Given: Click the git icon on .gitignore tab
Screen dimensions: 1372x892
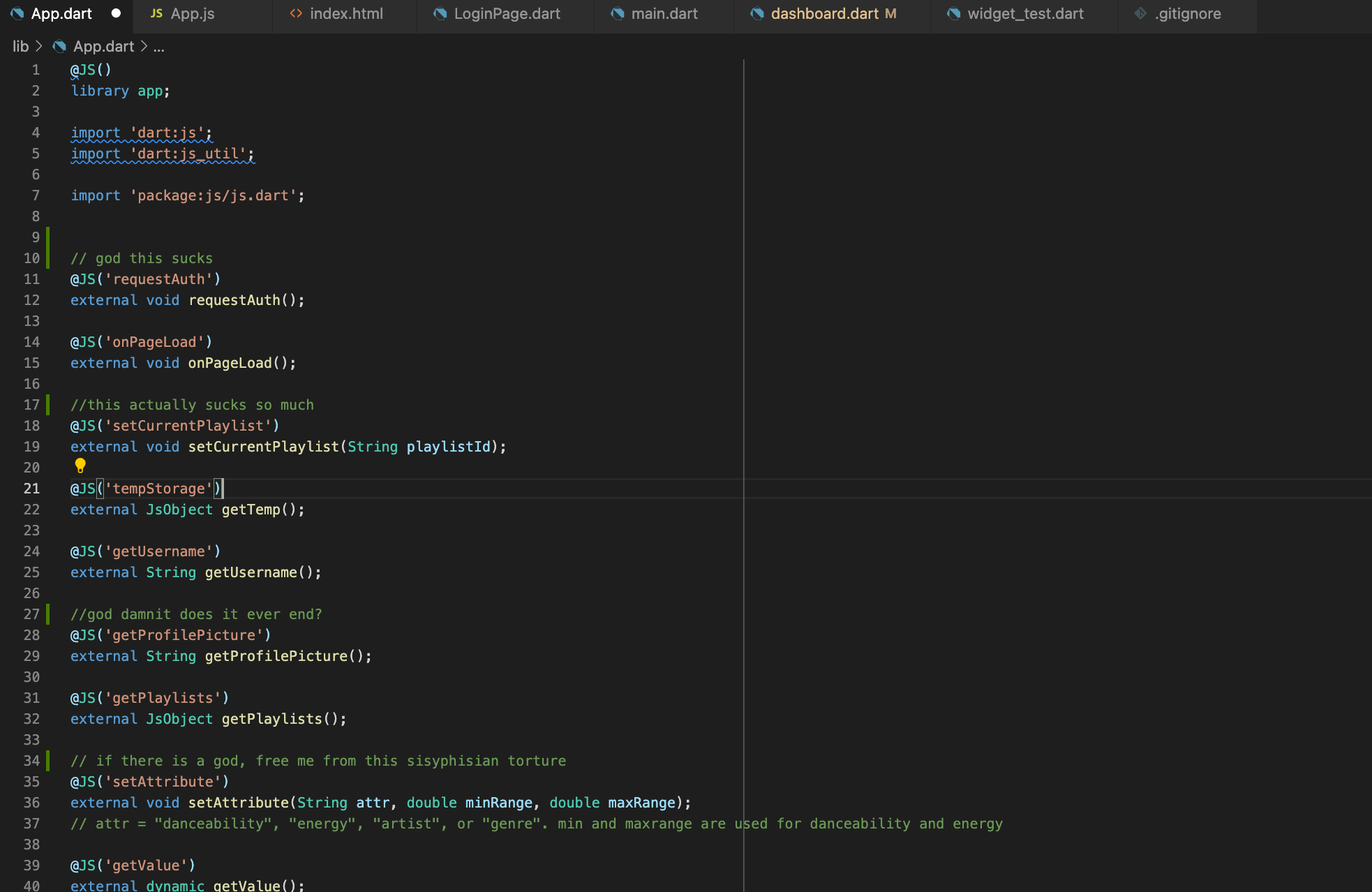Looking at the screenshot, I should (x=1140, y=13).
